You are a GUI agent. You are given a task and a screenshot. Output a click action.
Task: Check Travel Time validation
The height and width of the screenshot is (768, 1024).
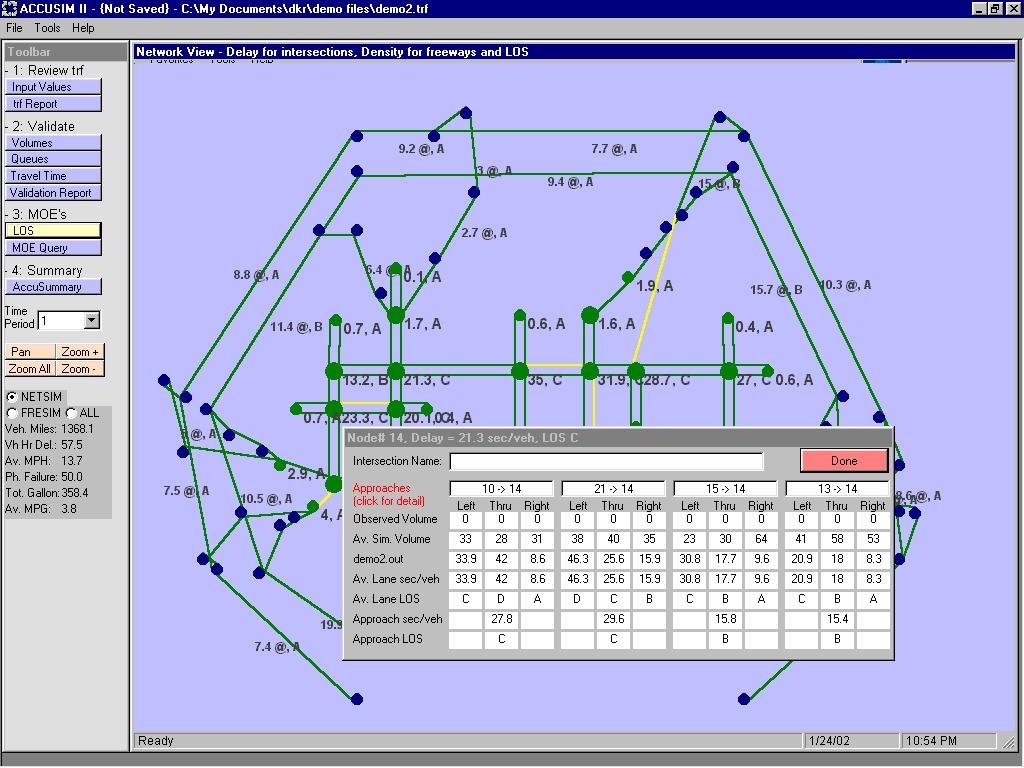[52, 176]
